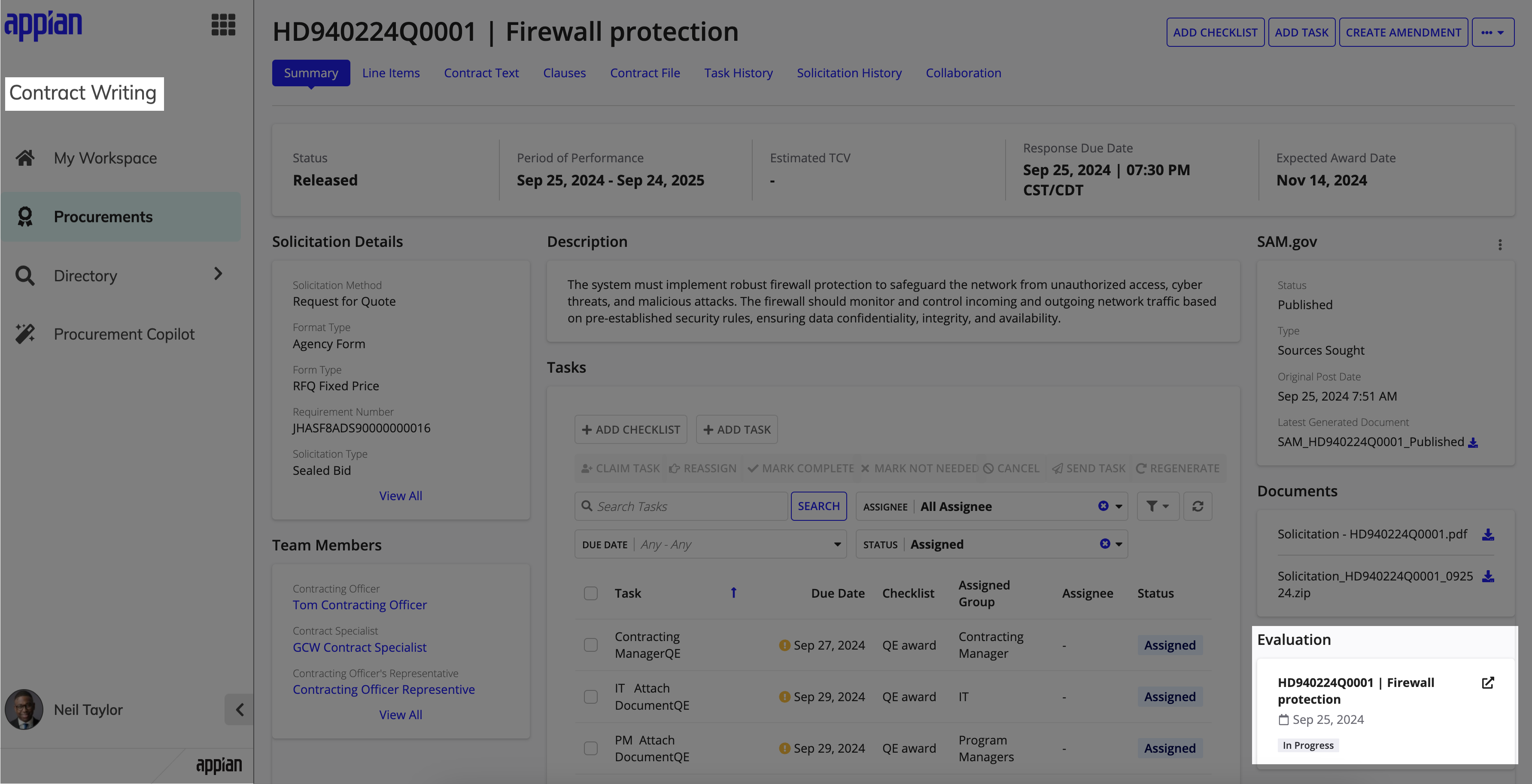
Task: Open the task filter funnel menu
Action: [x=1157, y=506]
